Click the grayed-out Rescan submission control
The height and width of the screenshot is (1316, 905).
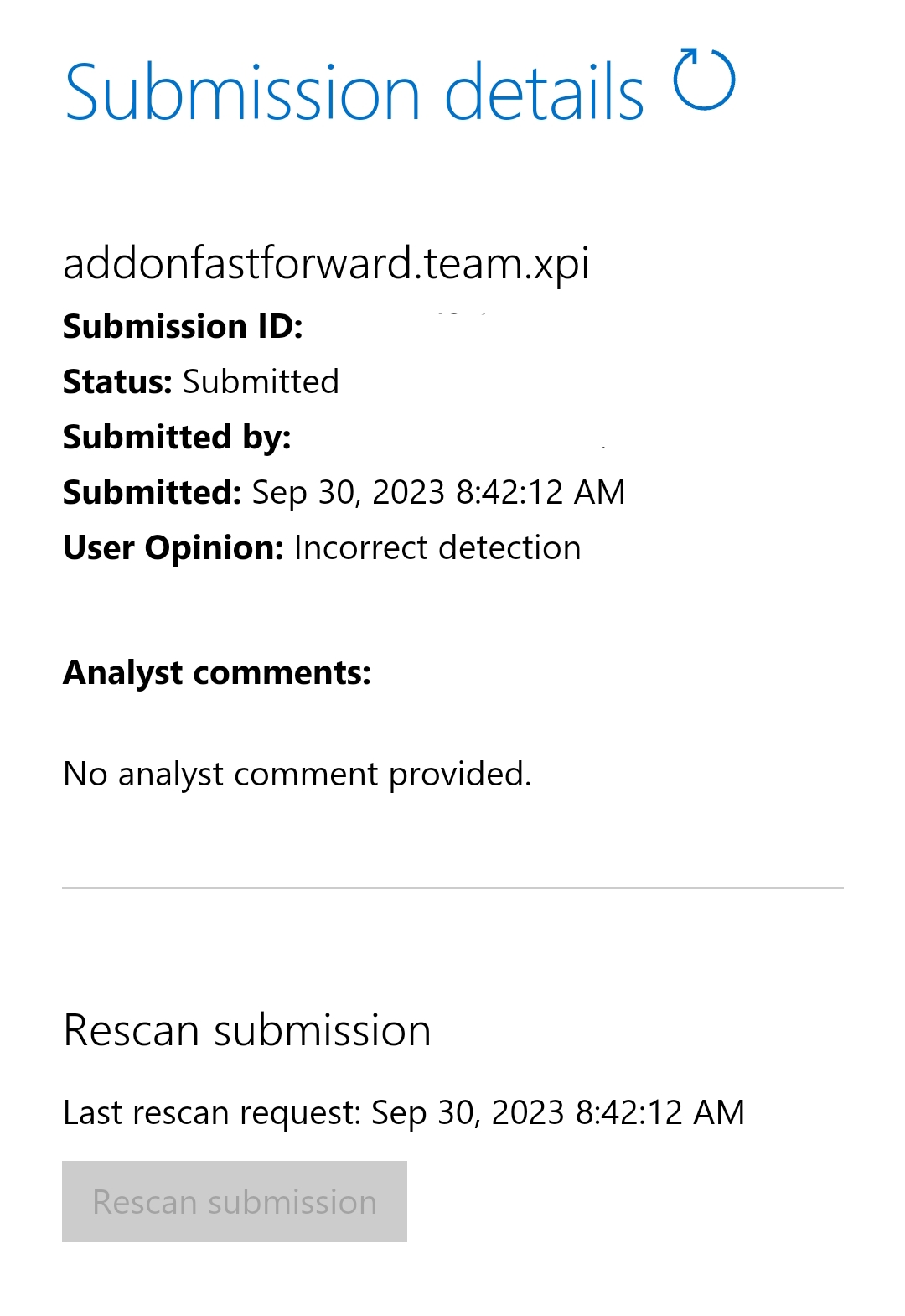(x=233, y=1201)
